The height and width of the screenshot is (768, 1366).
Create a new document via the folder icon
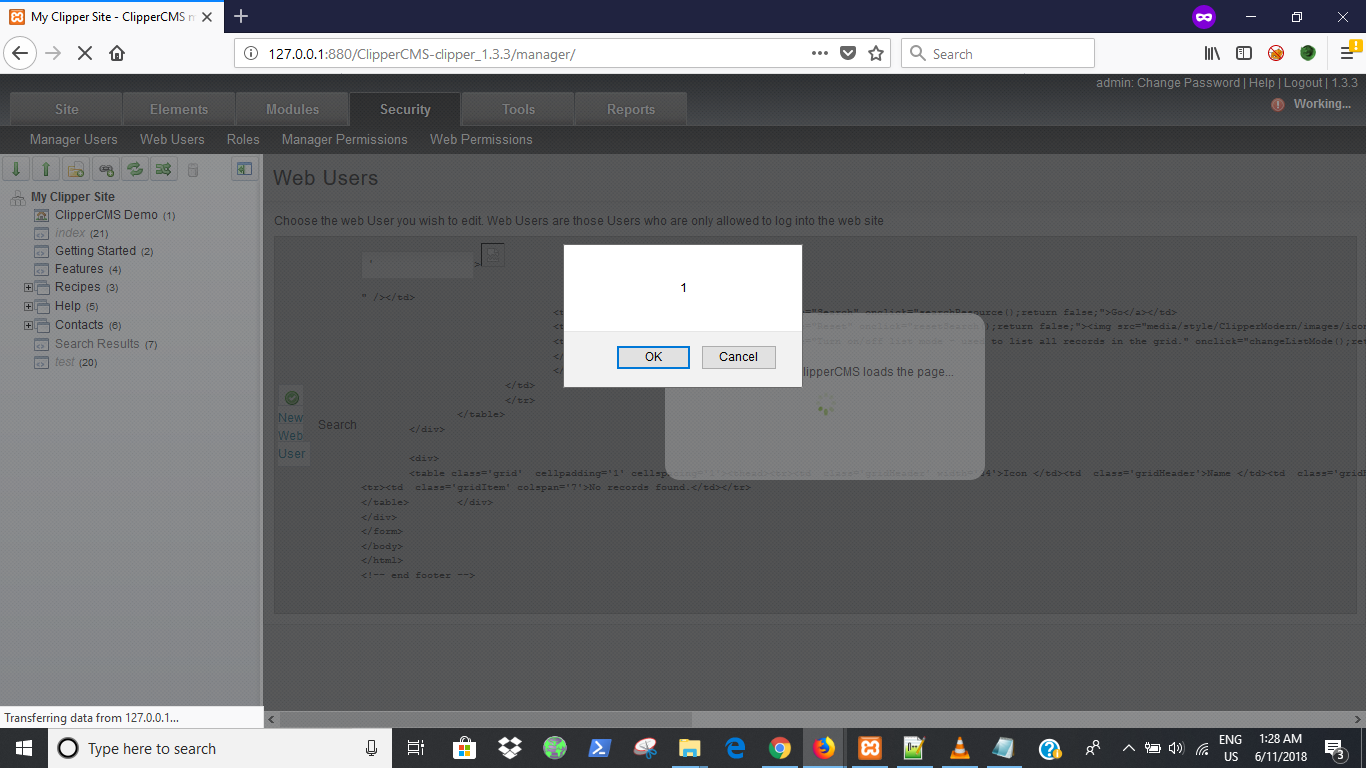tap(75, 169)
